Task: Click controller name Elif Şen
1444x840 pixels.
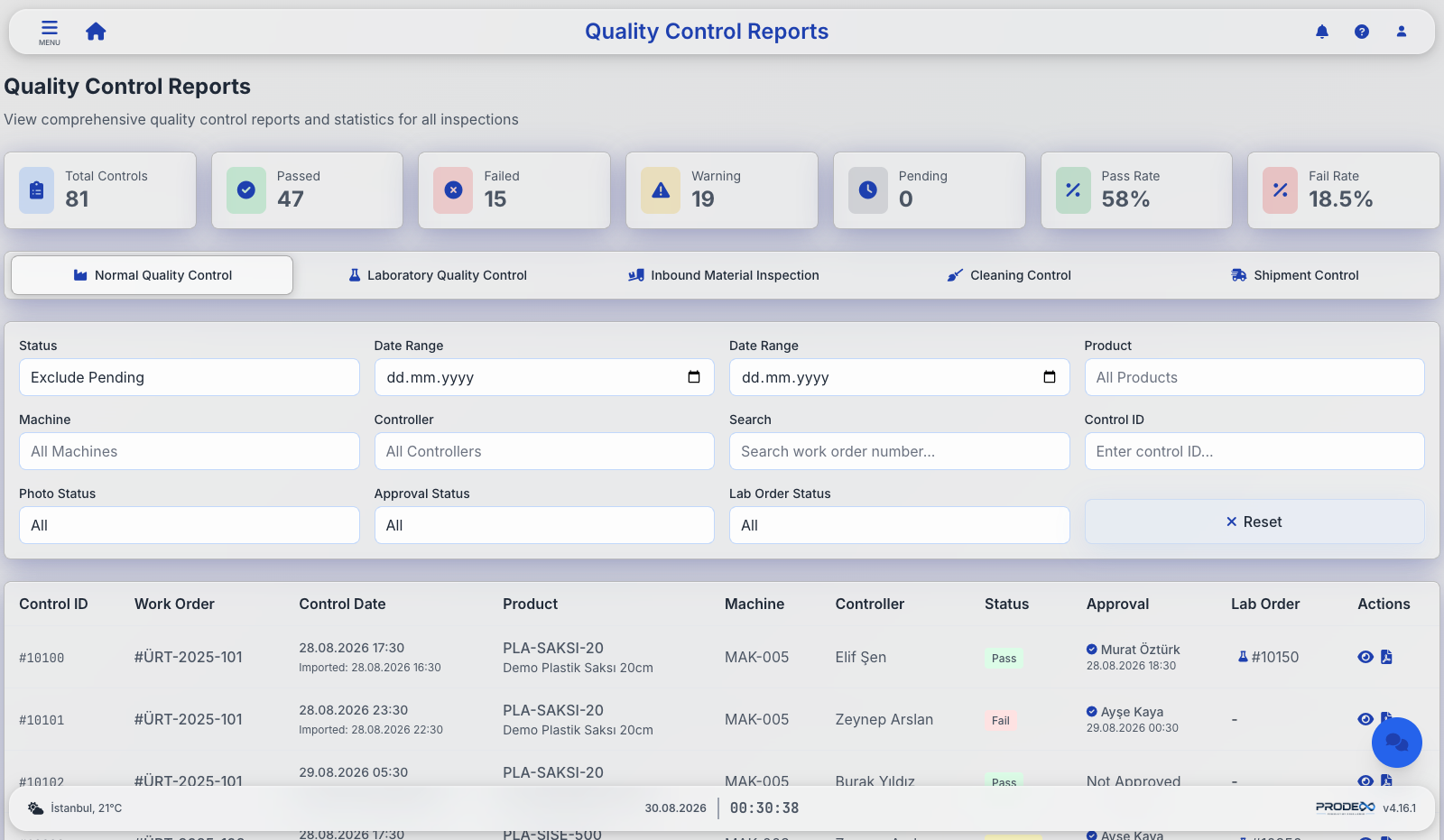Action: pyautogui.click(x=861, y=657)
